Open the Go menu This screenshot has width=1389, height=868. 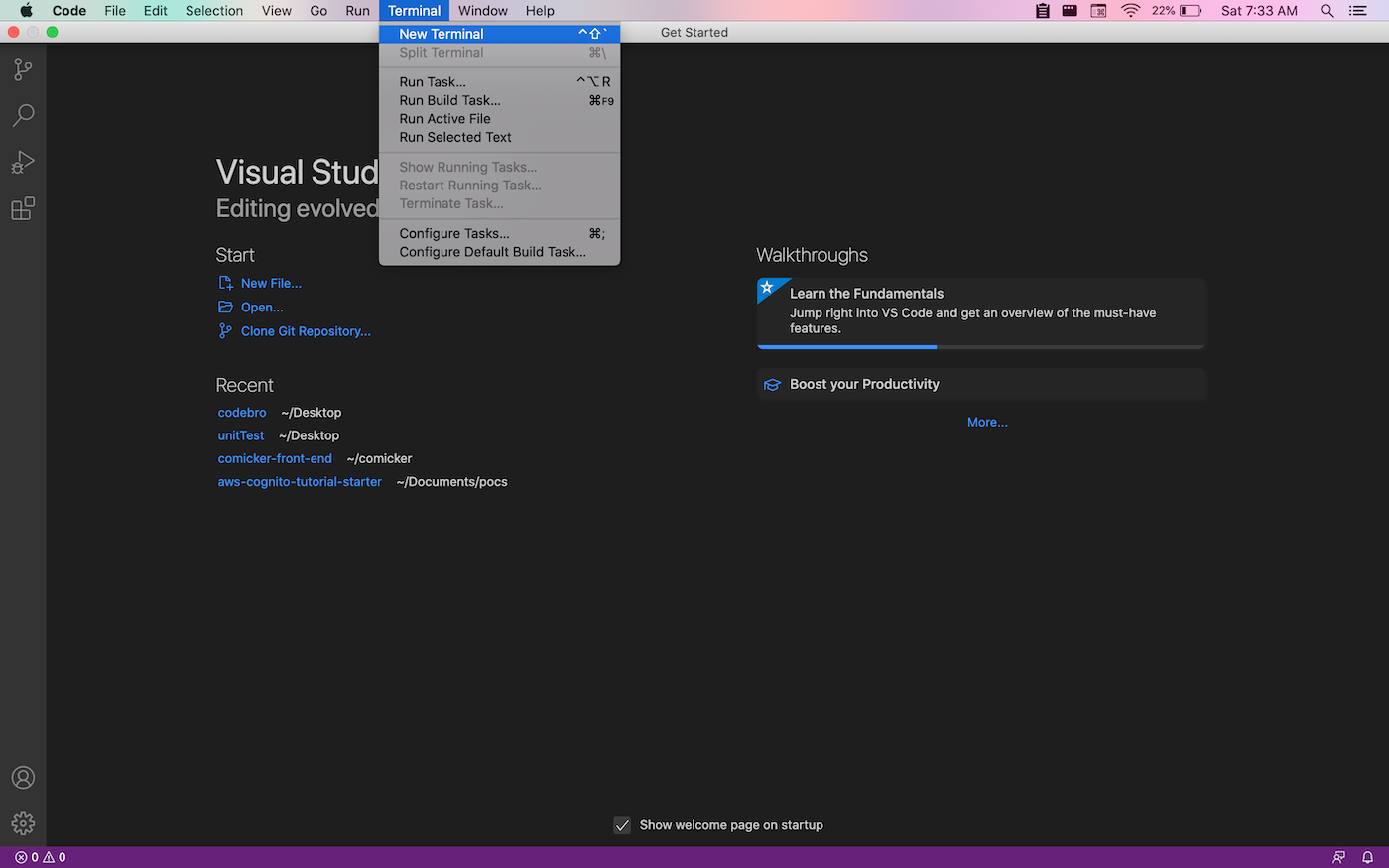pyautogui.click(x=318, y=11)
